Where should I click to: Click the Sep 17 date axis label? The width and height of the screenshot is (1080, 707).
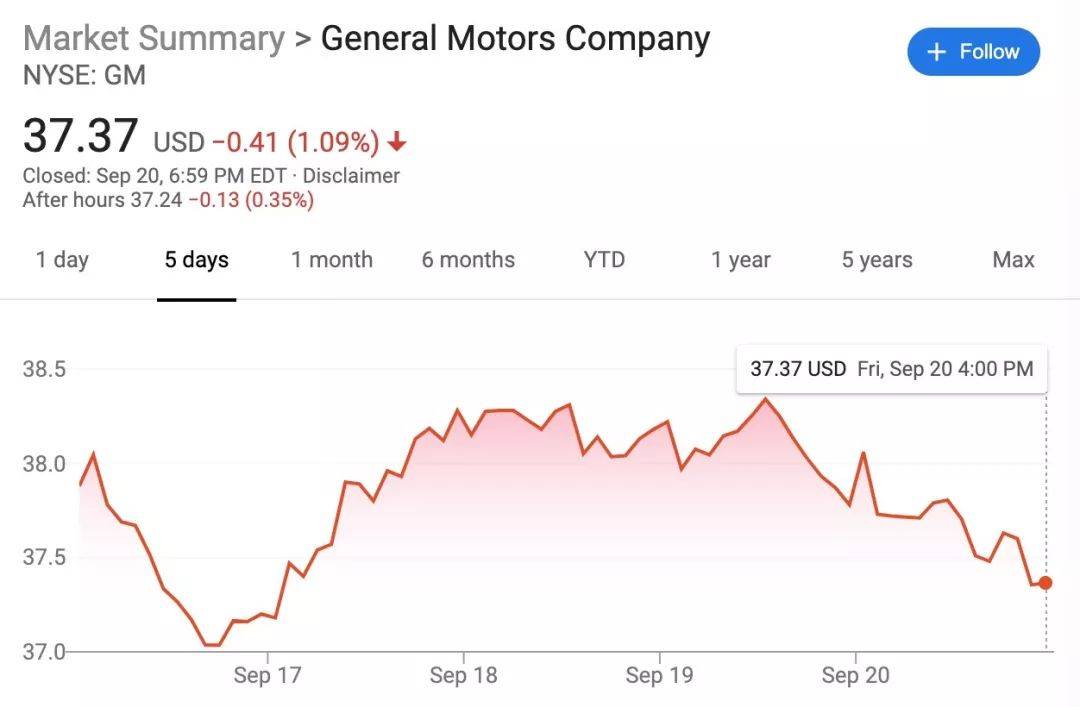pyautogui.click(x=267, y=676)
